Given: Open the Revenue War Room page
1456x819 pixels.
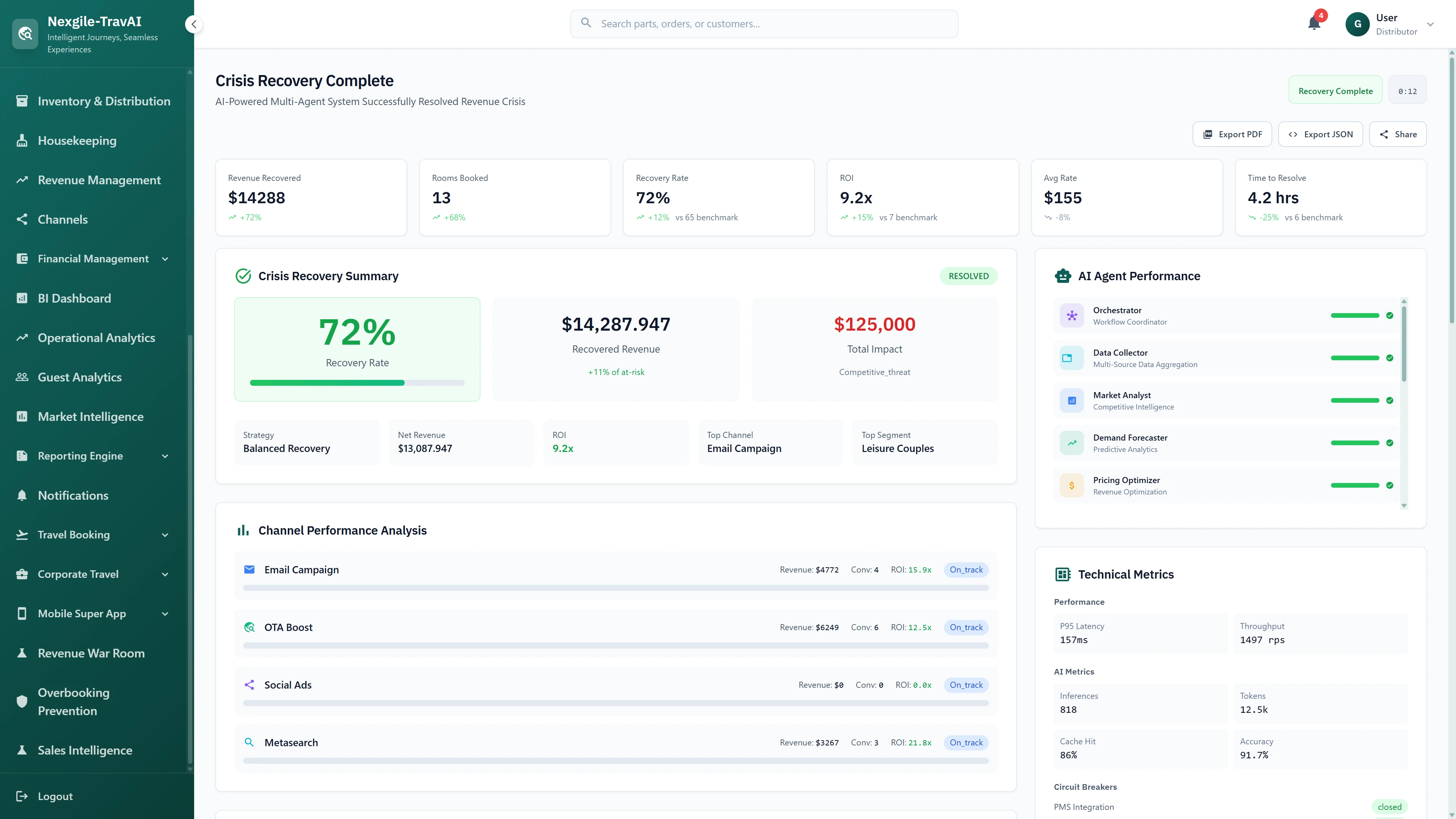Looking at the screenshot, I should click(x=91, y=653).
